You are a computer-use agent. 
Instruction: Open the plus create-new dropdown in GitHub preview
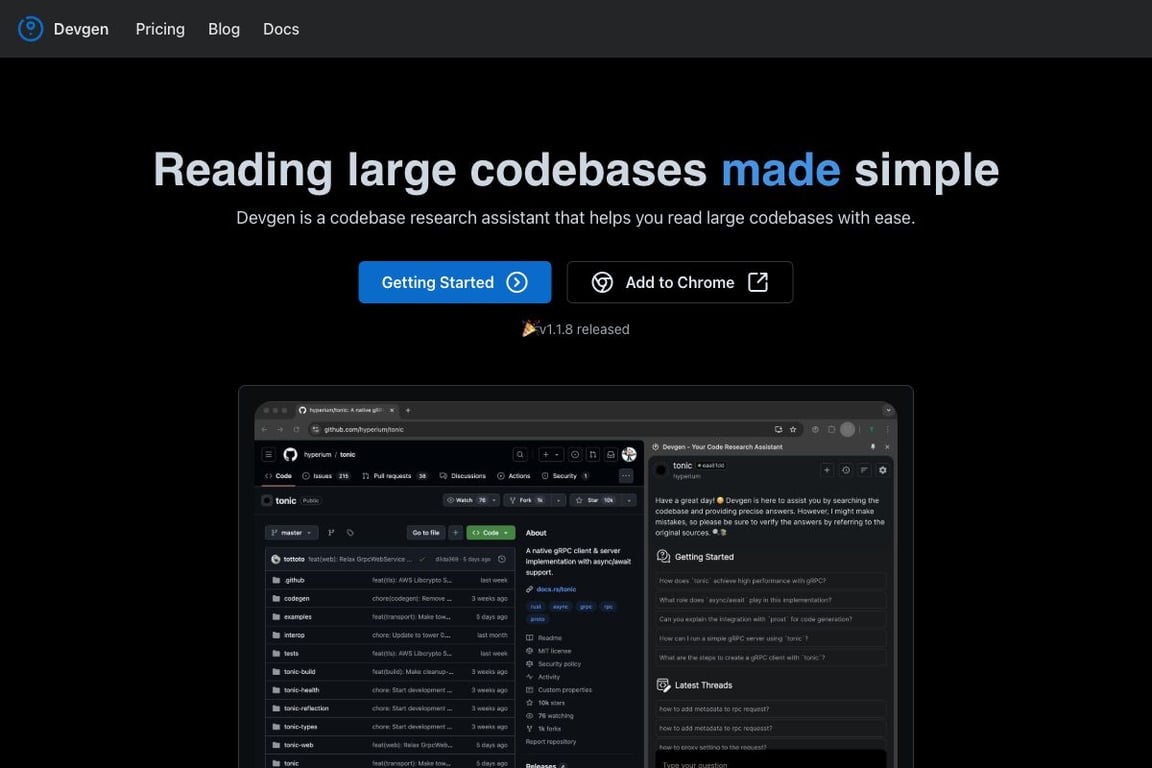click(x=550, y=455)
